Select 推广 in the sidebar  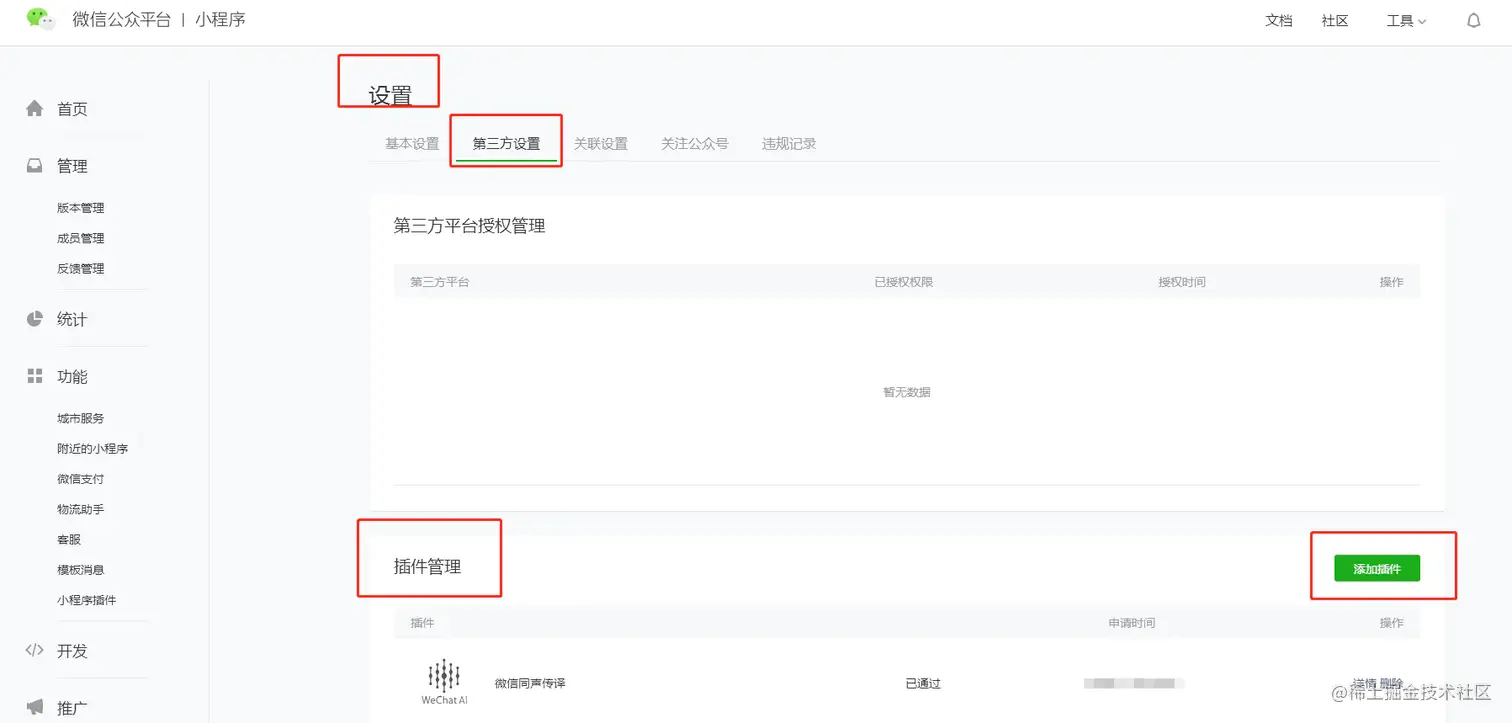[72, 708]
